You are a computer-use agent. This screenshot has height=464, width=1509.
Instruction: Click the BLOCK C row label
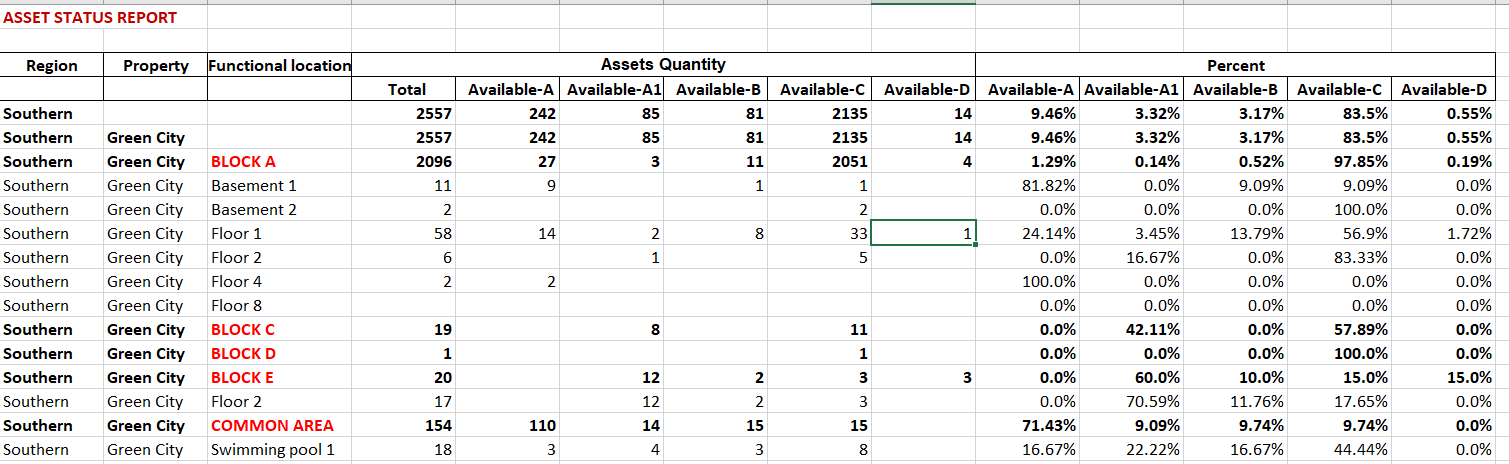pyautogui.click(x=243, y=330)
